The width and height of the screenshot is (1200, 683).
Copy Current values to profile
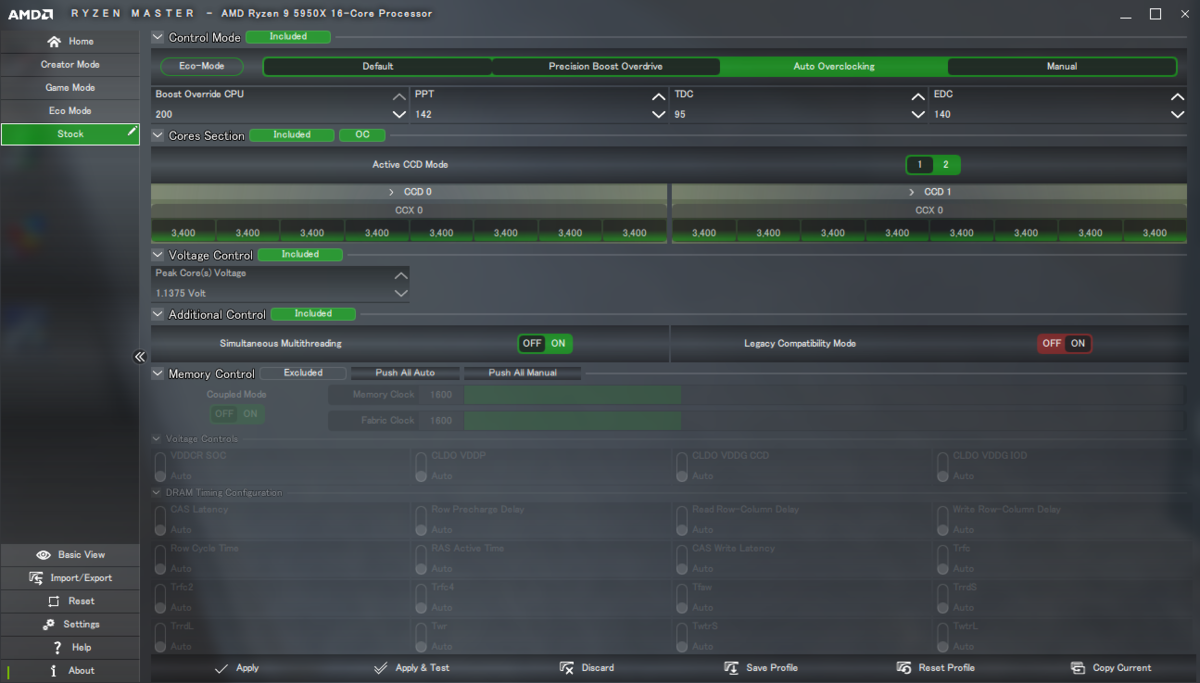[1111, 668]
